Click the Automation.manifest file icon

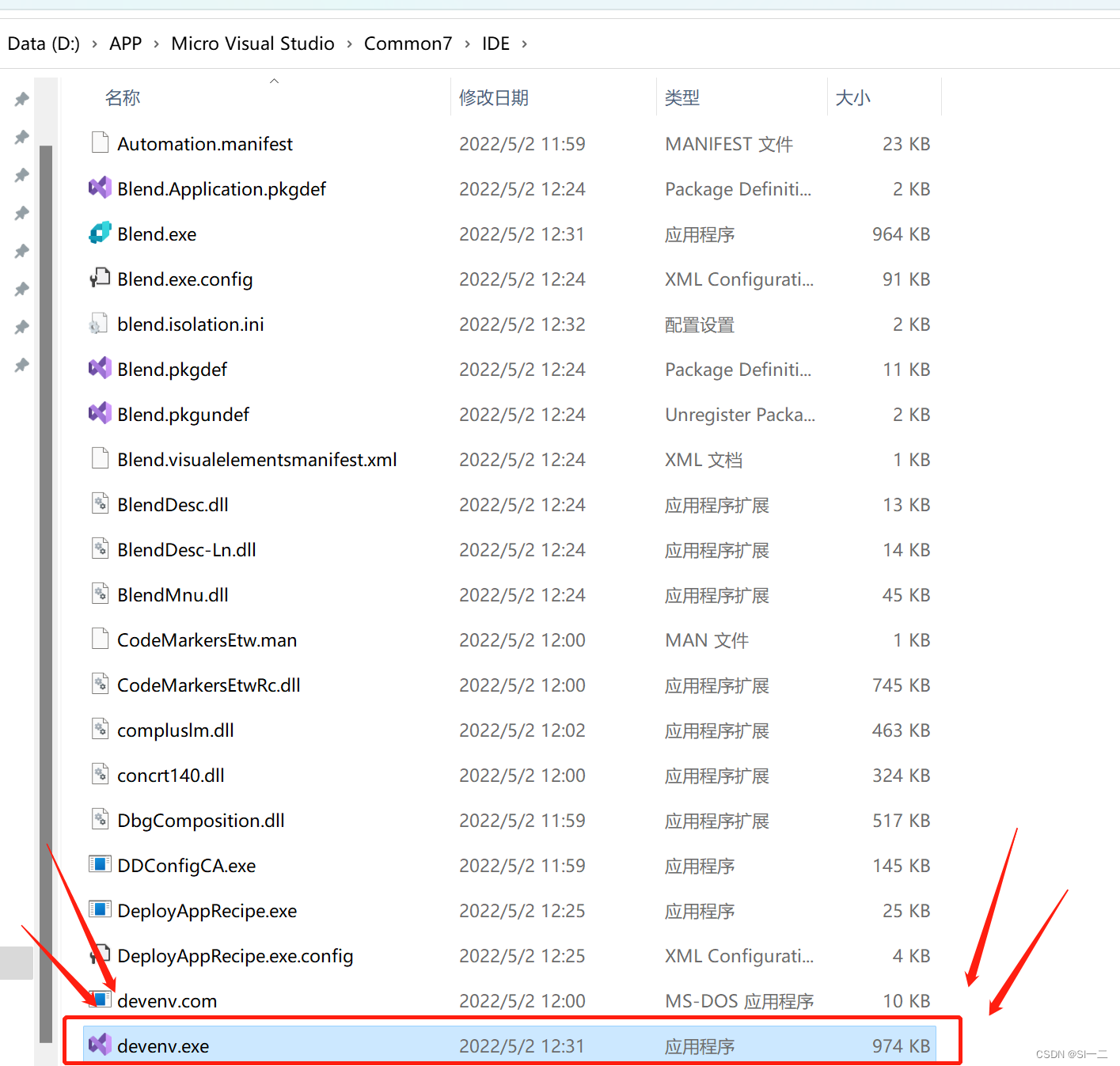(100, 142)
